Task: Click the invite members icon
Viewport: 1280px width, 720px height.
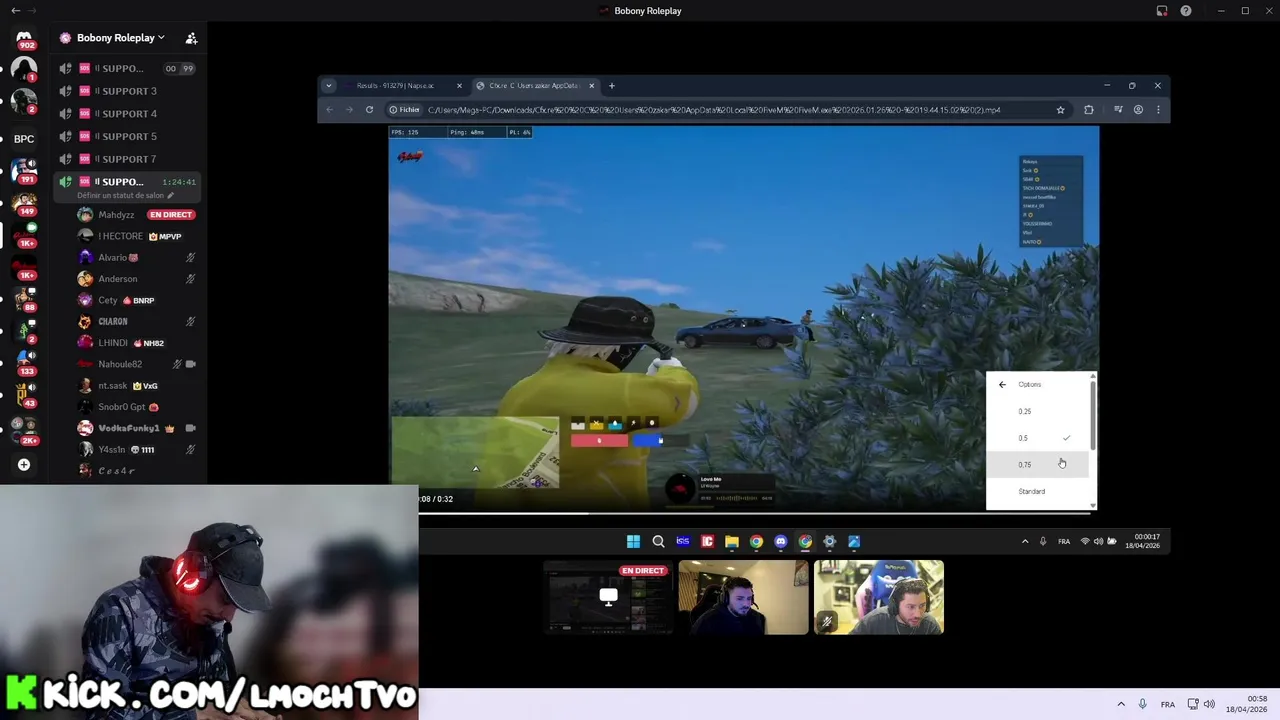Action: point(191,38)
